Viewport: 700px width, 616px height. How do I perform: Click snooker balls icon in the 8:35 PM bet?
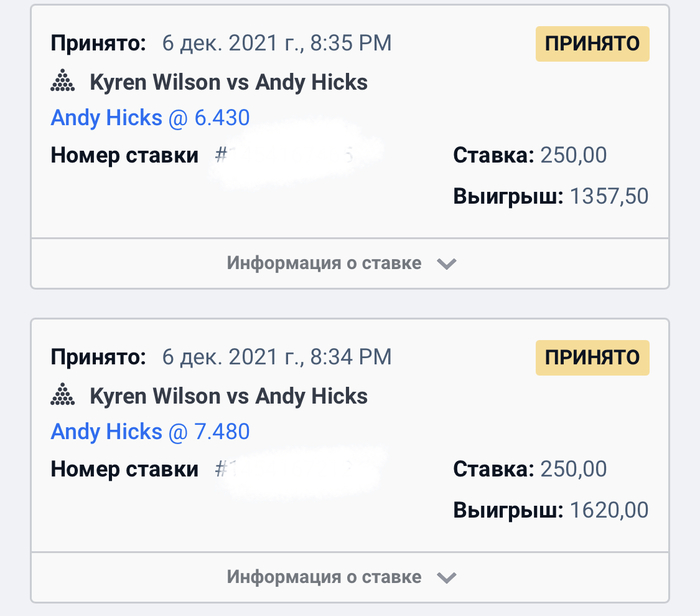(62, 82)
